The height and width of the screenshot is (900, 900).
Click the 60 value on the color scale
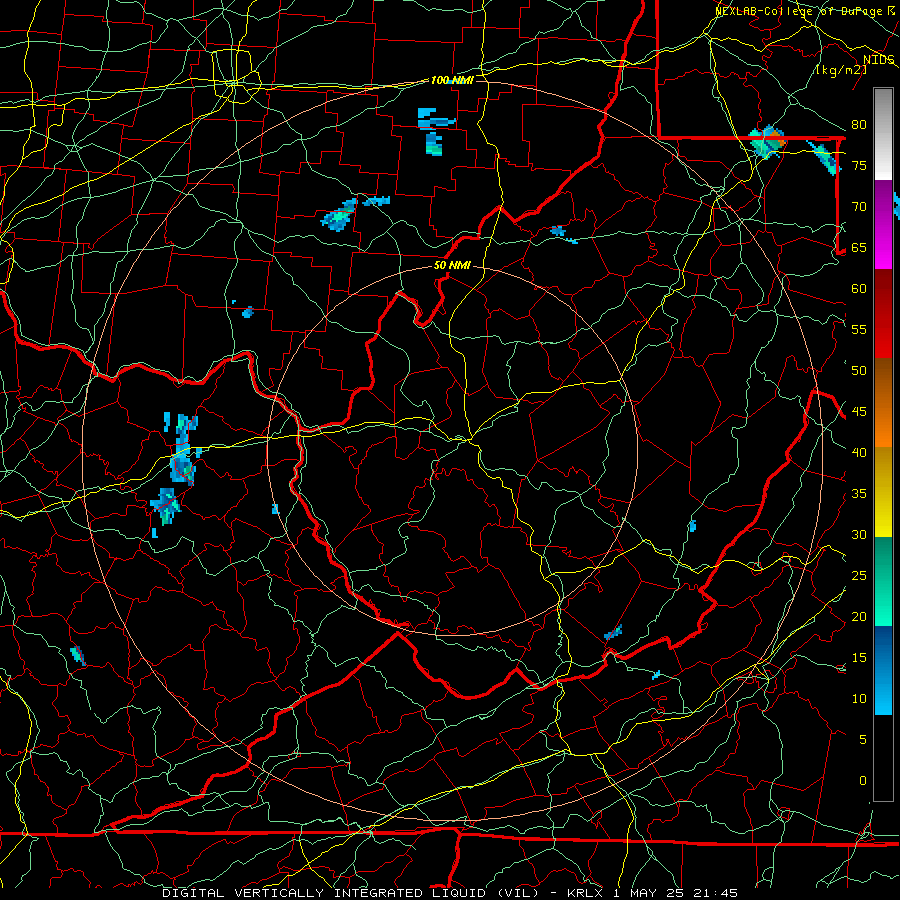pos(859,289)
